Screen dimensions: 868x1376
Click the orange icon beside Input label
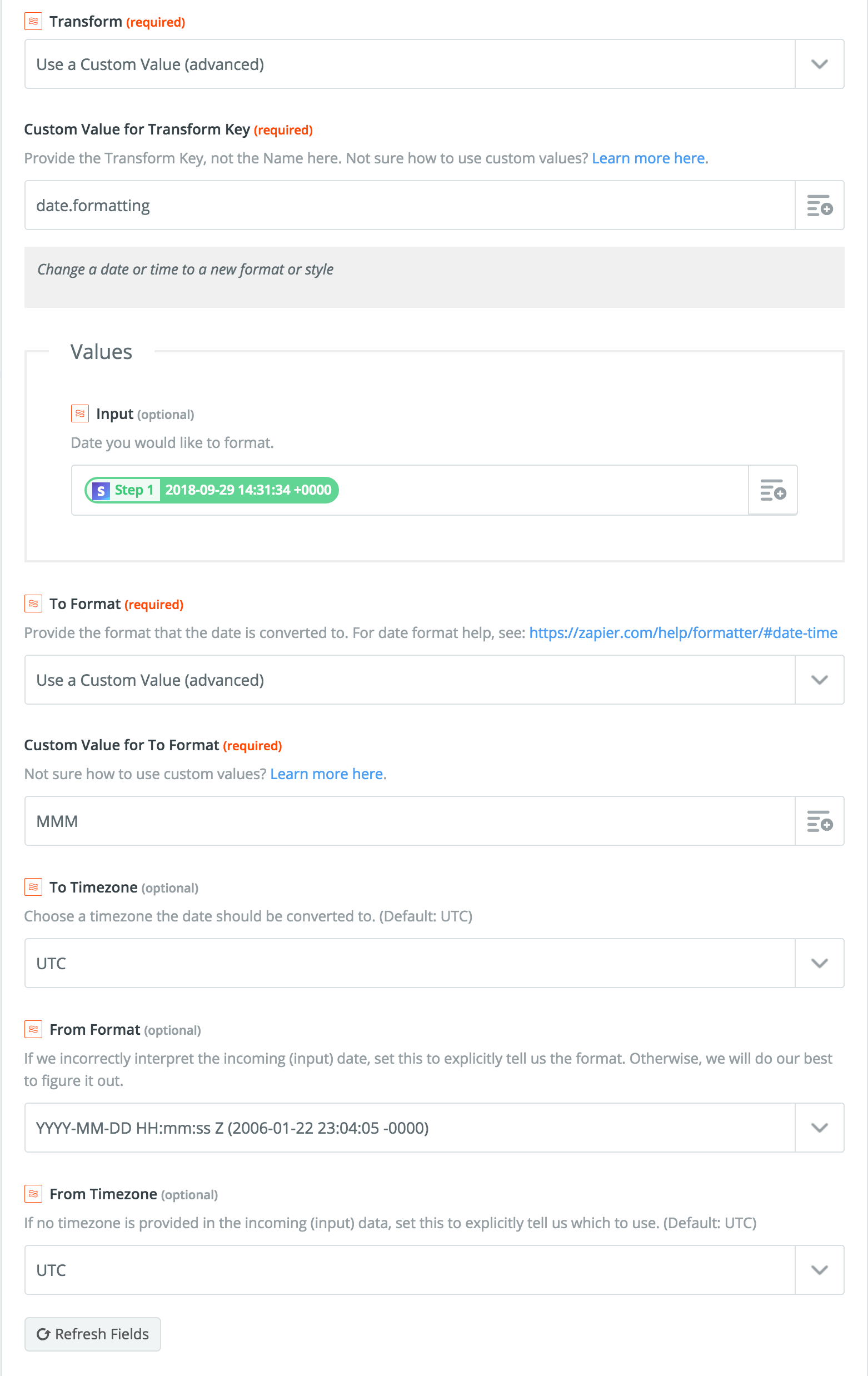[x=80, y=413]
